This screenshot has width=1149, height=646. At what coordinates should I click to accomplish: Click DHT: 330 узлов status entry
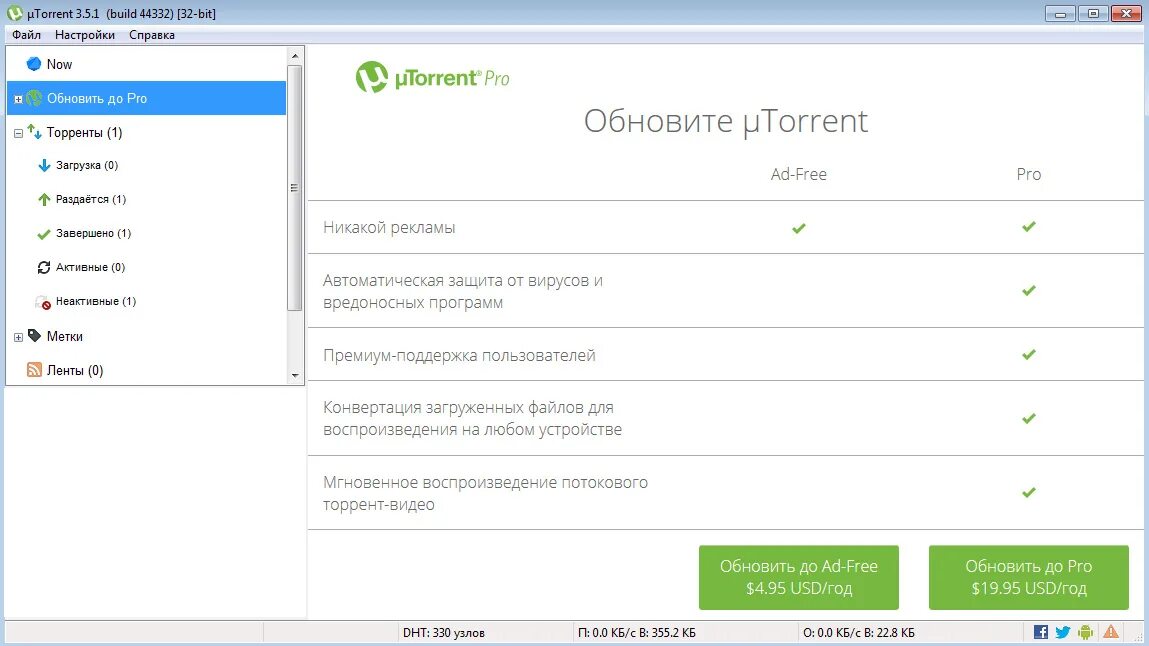443,632
